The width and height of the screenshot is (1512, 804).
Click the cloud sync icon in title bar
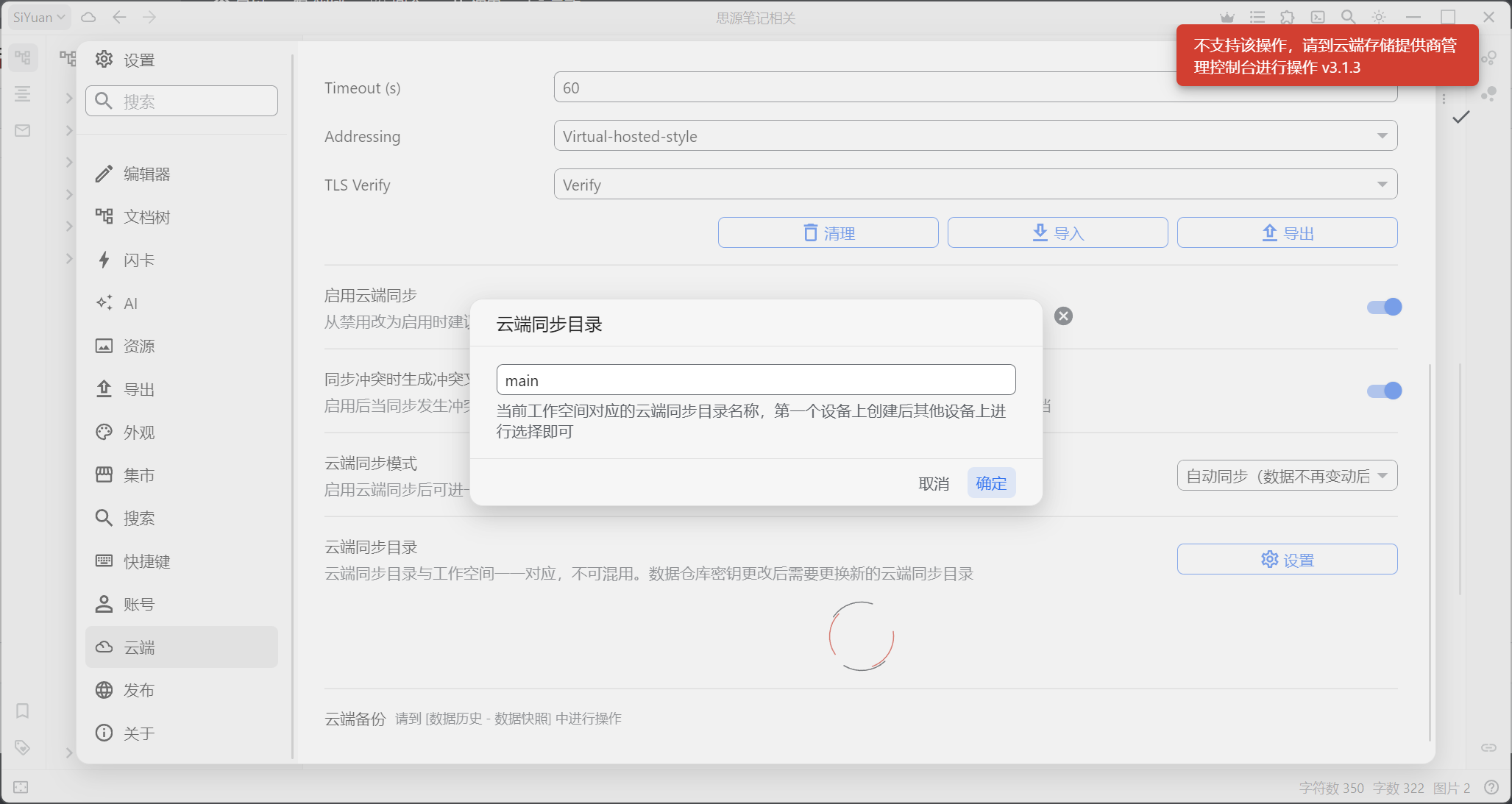point(88,17)
